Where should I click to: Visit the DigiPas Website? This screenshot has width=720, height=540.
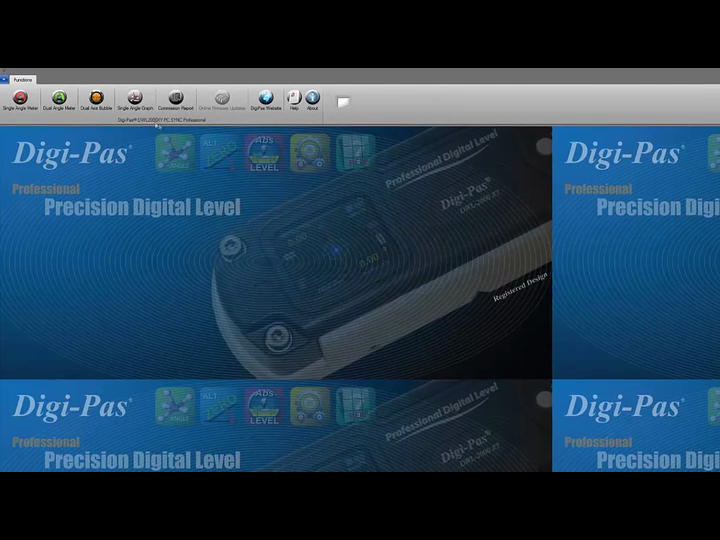265,99
